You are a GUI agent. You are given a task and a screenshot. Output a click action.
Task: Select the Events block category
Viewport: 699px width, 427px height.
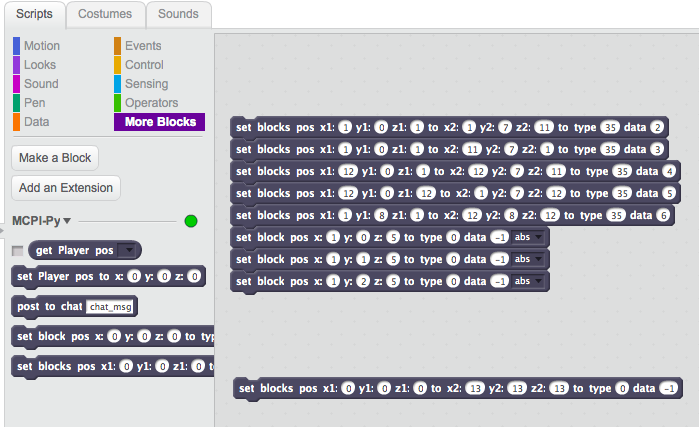coord(143,46)
